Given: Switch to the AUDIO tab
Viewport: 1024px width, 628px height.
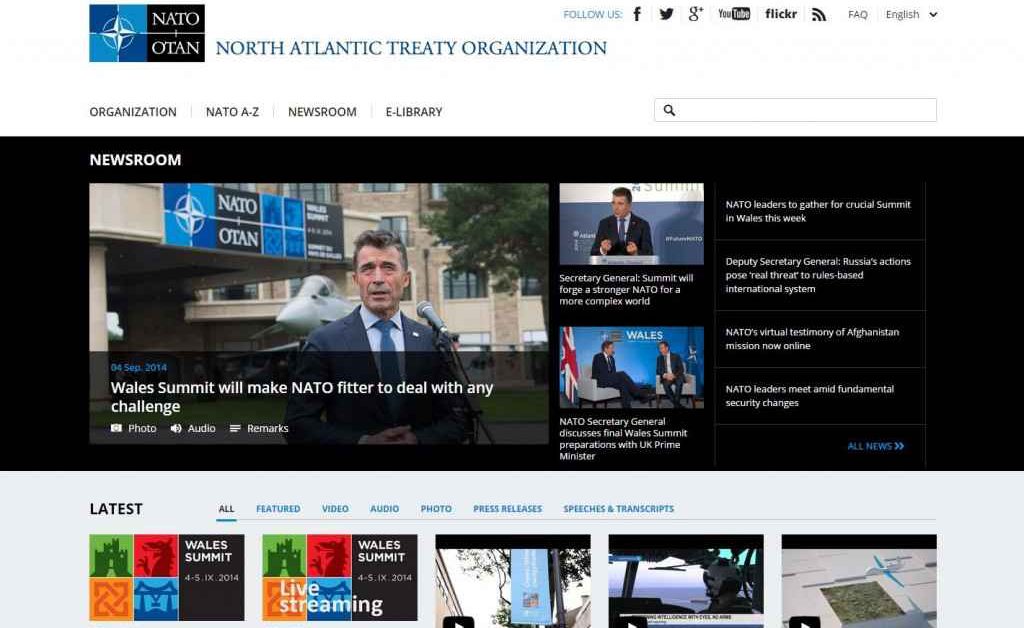Looking at the screenshot, I should [x=385, y=509].
